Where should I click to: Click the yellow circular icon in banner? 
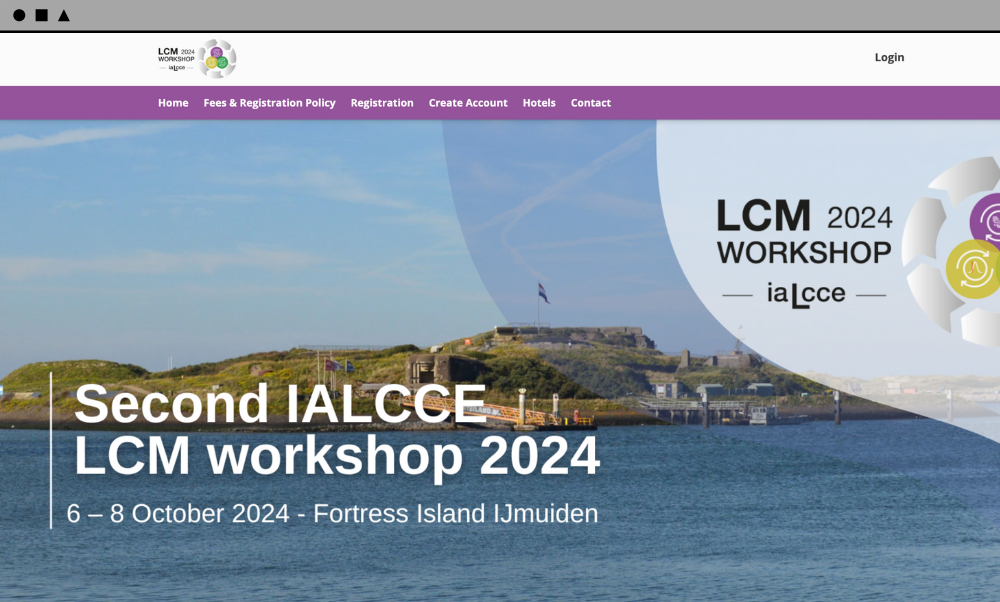click(973, 269)
